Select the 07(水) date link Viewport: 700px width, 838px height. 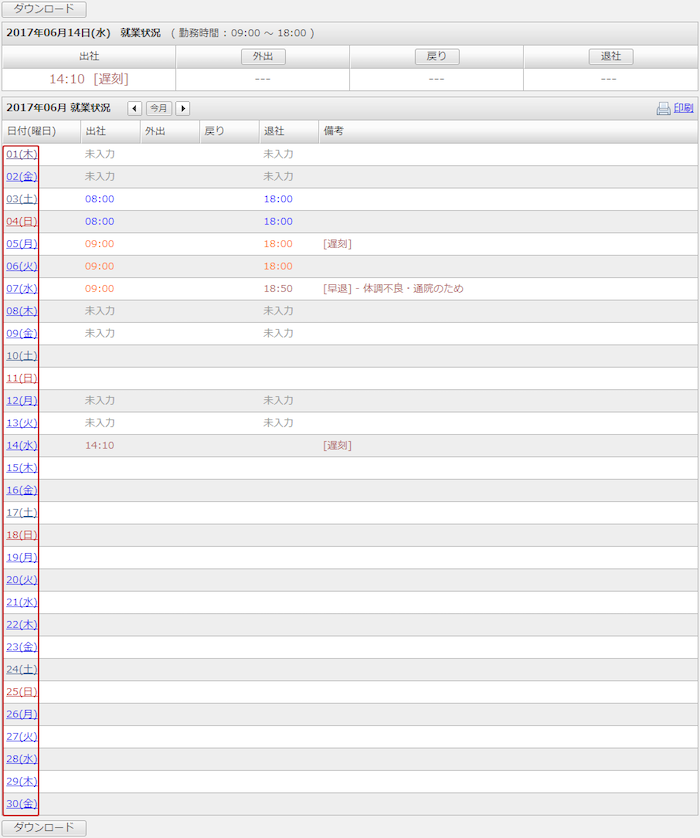[x=21, y=288]
